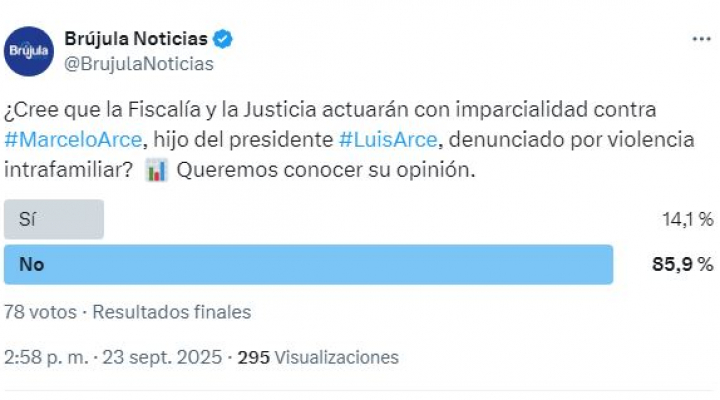The image size is (720, 400).
Task: Select the Sí poll result bar
Action: [x=54, y=219]
